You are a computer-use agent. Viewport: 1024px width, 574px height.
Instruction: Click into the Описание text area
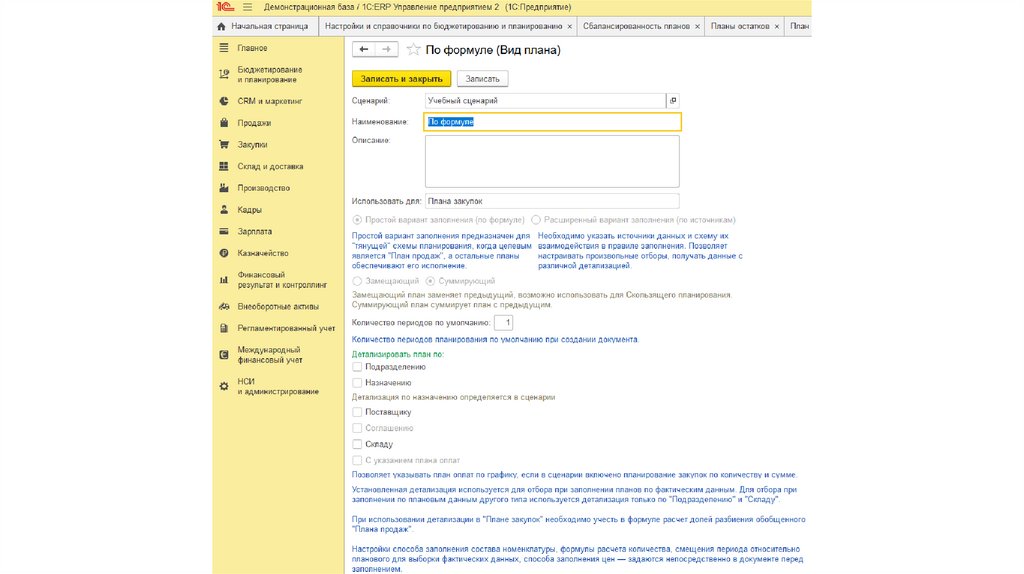click(552, 161)
